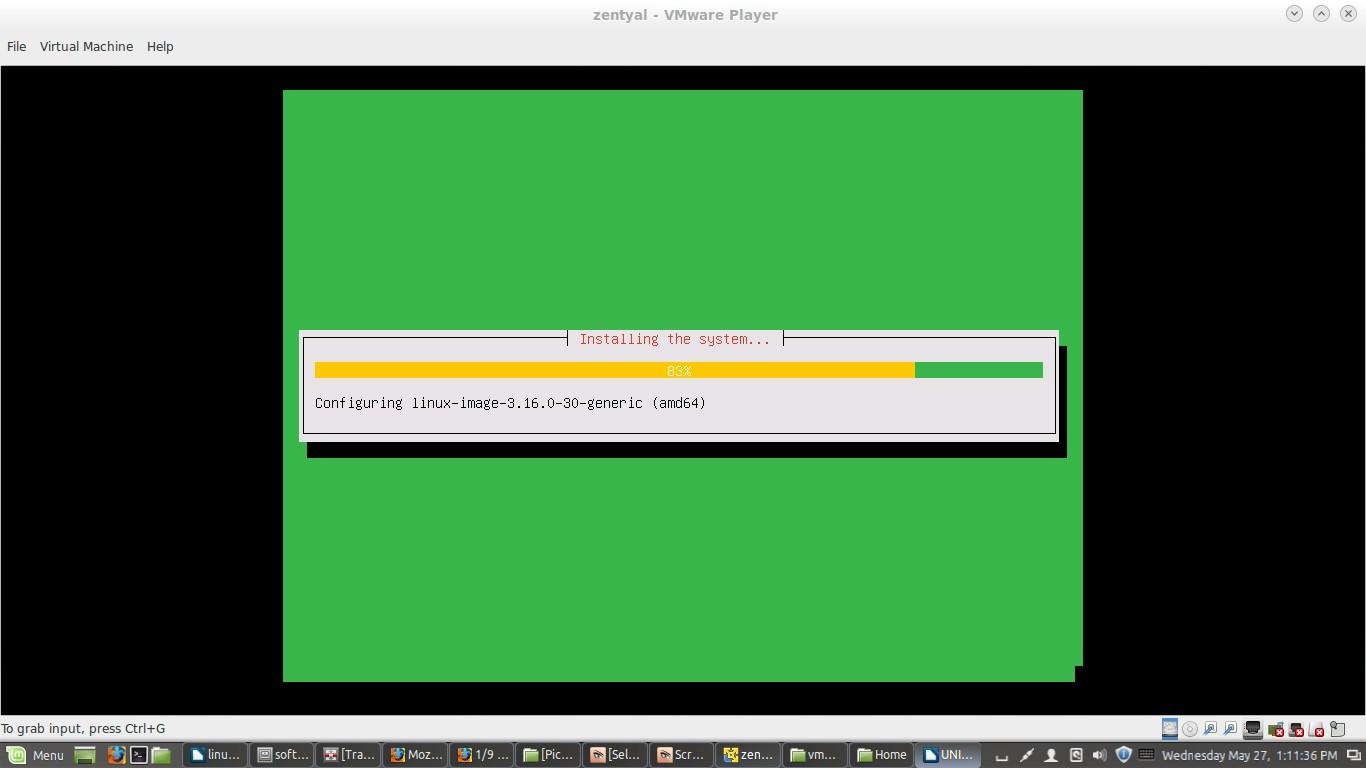Click the '83%' progress label

click(x=679, y=371)
